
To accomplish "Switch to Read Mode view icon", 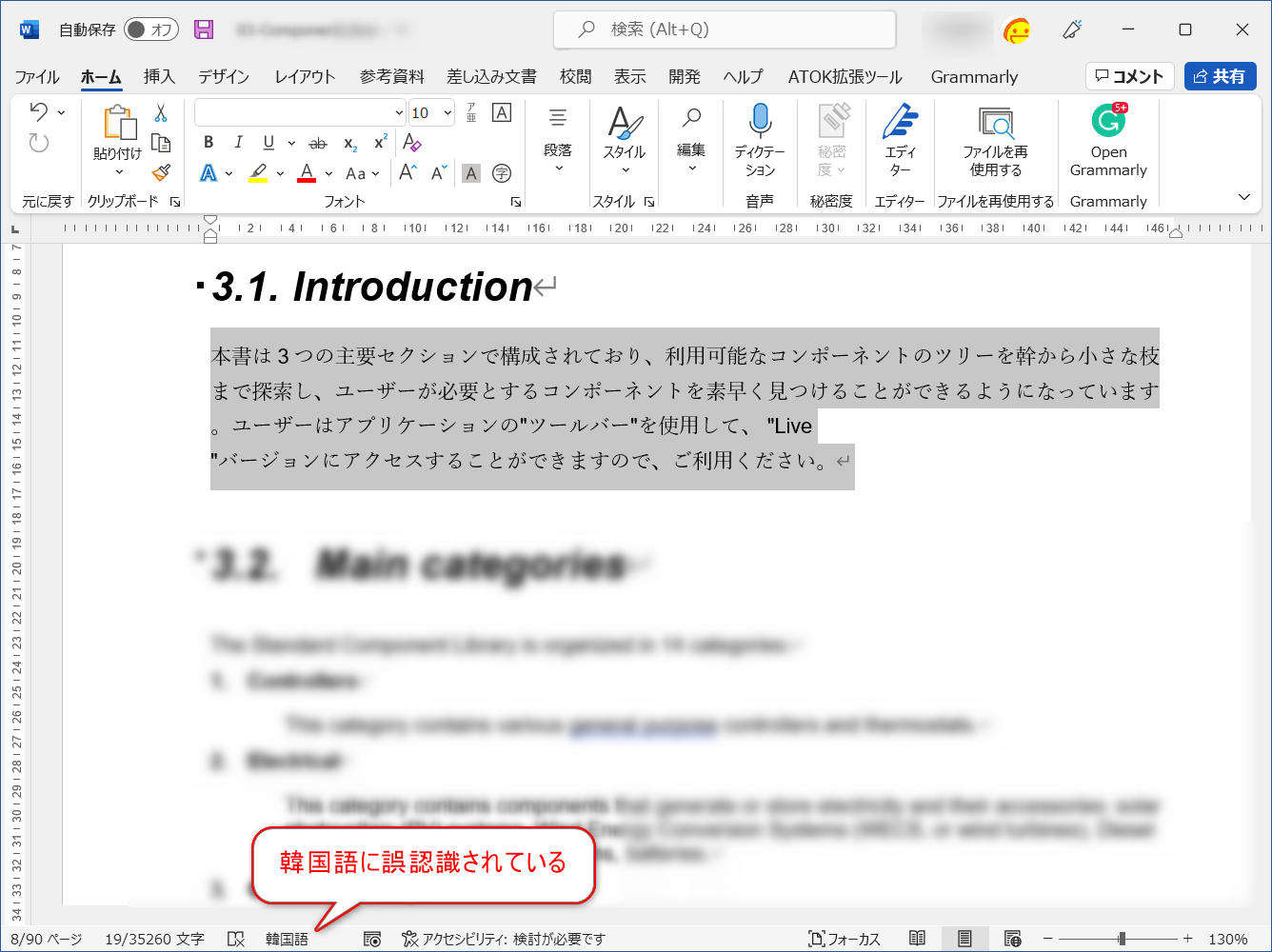I will pos(917,939).
